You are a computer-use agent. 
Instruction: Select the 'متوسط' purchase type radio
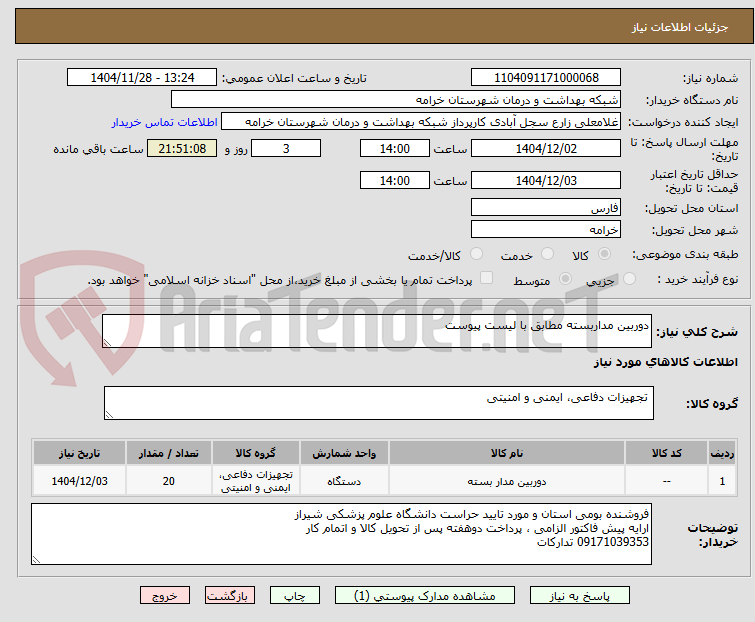coord(565,279)
